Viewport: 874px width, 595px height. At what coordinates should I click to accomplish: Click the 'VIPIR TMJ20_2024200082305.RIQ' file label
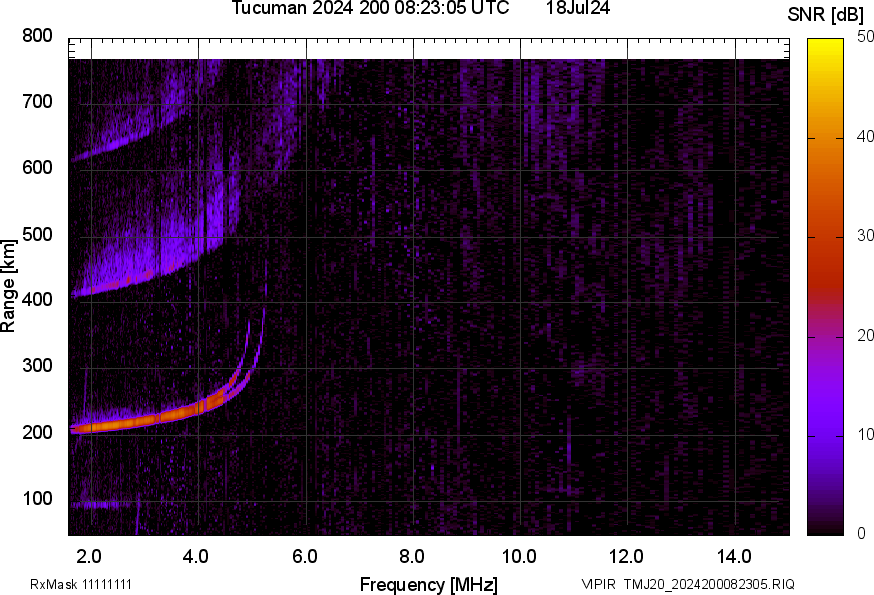[x=688, y=584]
